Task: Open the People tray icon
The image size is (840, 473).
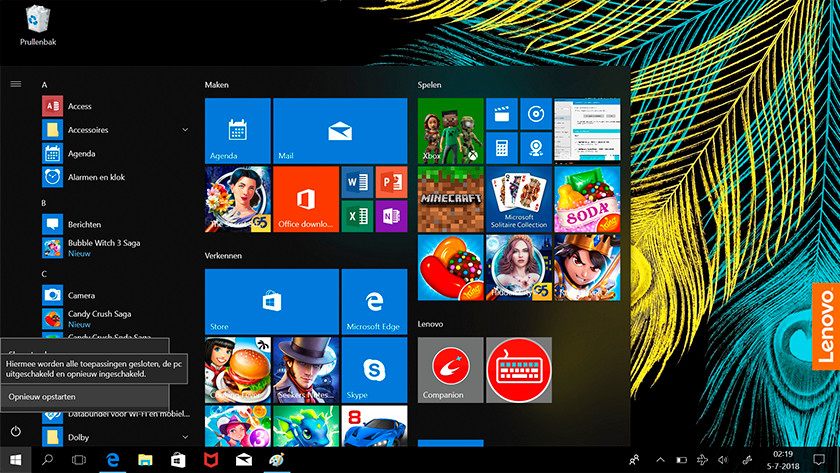Action: coord(634,460)
